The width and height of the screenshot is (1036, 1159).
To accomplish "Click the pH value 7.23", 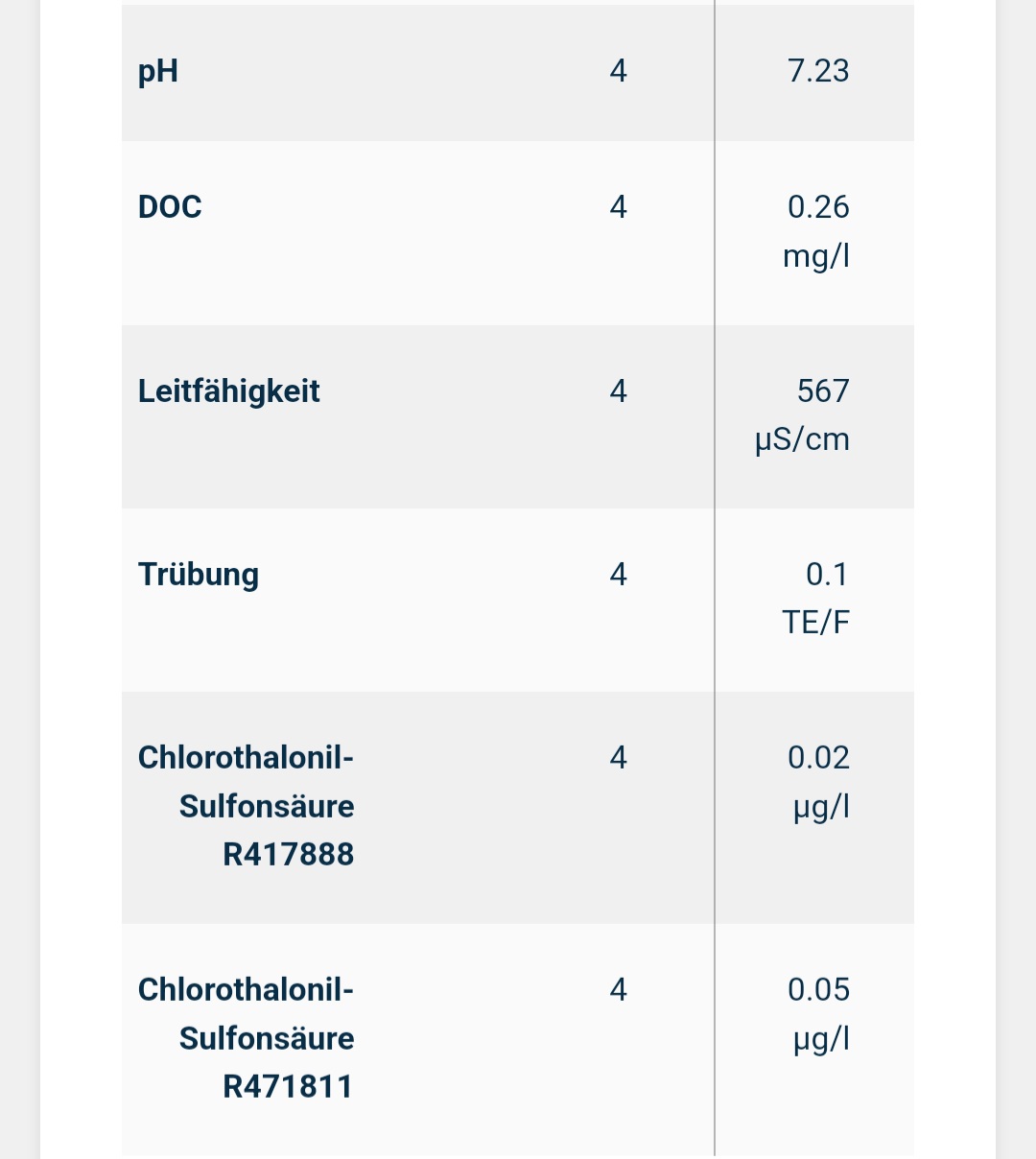I will pyautogui.click(x=818, y=72).
